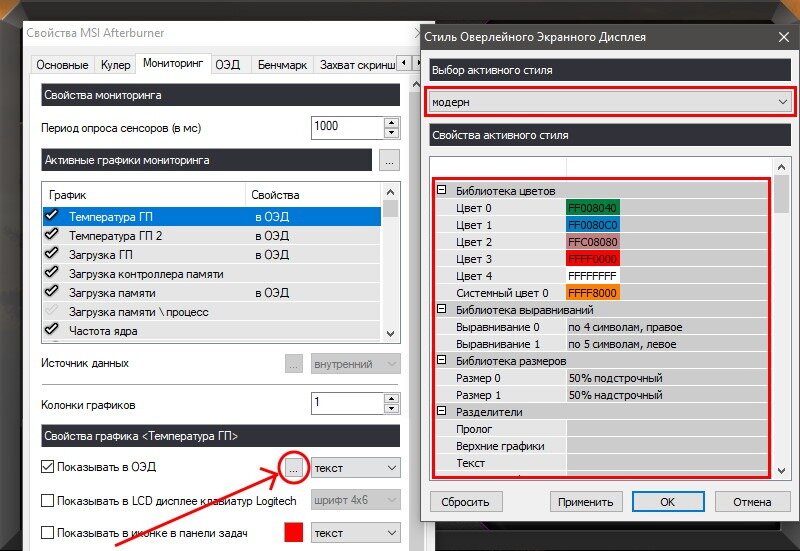Click the График column header
800x551 pixels.
pos(144,195)
